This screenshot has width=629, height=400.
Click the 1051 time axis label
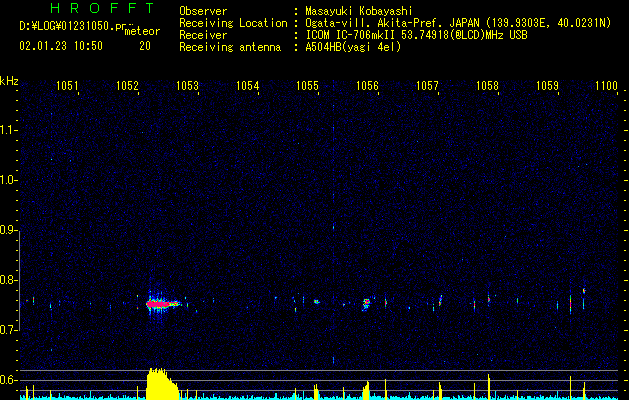coord(67,85)
